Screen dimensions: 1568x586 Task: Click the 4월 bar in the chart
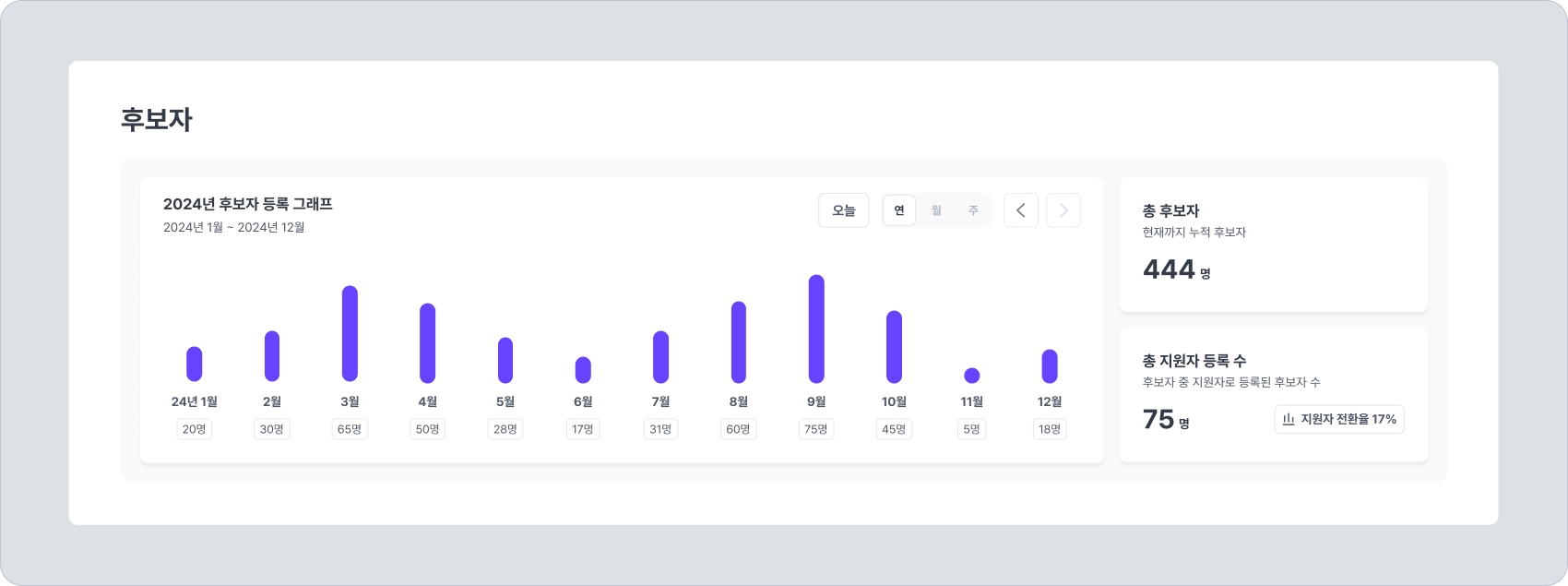pos(427,343)
